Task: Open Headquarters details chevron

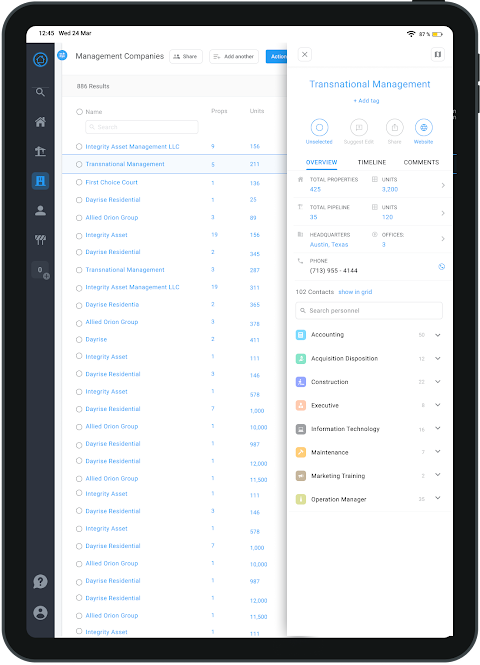Action: [x=443, y=239]
